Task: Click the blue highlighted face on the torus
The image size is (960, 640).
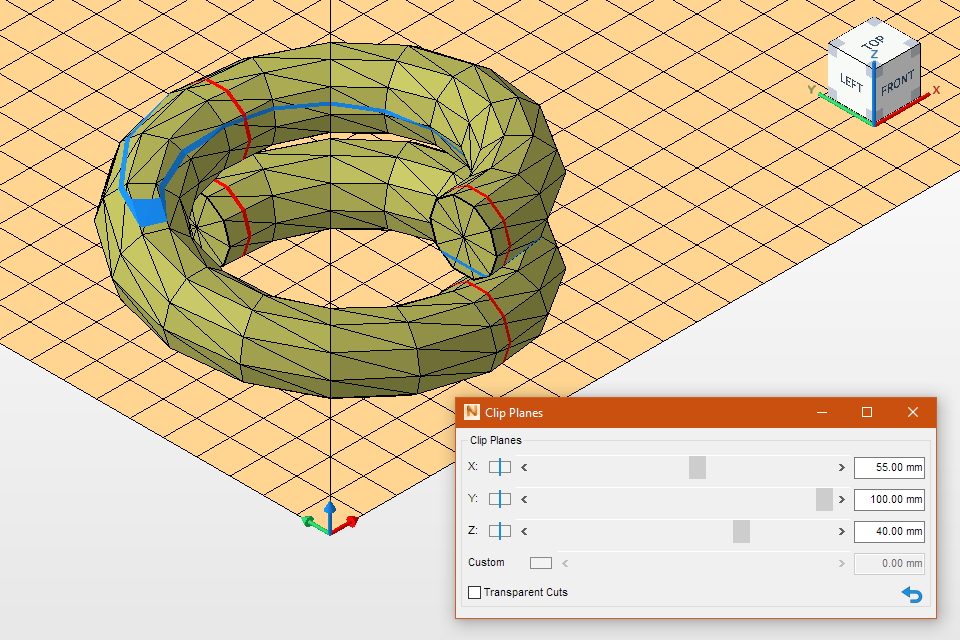Action: tap(147, 211)
